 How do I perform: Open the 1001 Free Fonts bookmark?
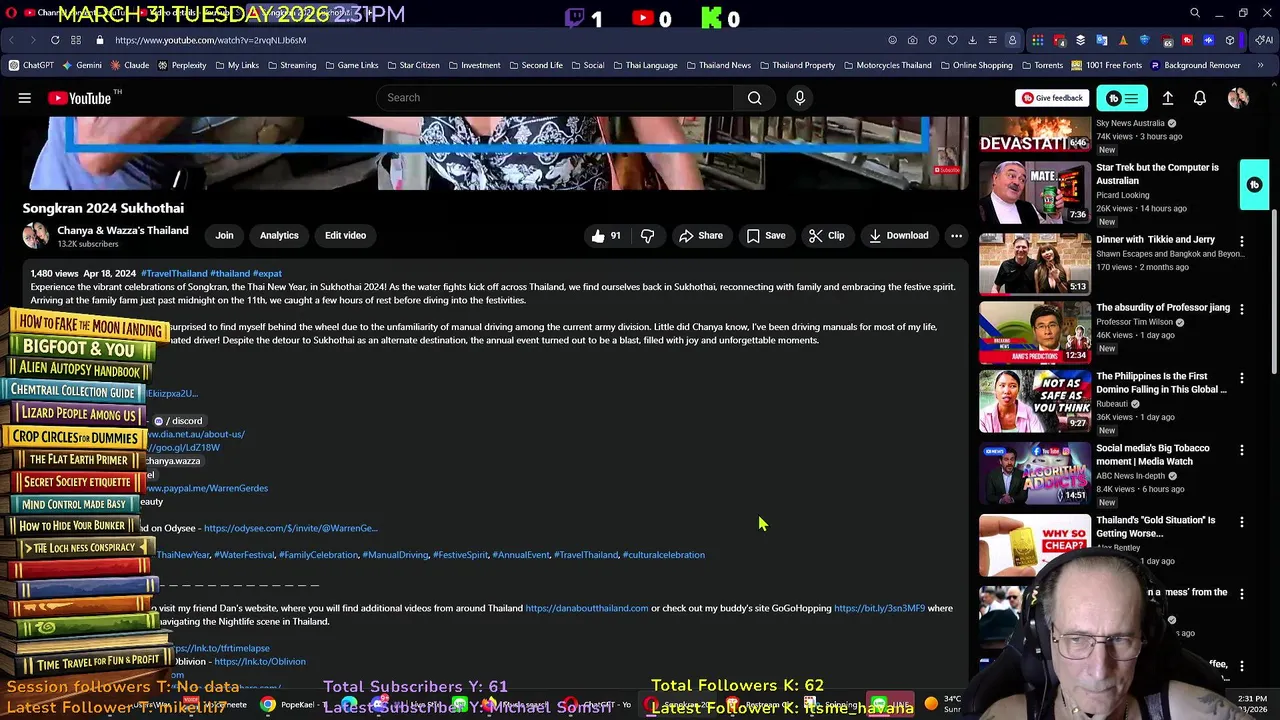point(1106,65)
